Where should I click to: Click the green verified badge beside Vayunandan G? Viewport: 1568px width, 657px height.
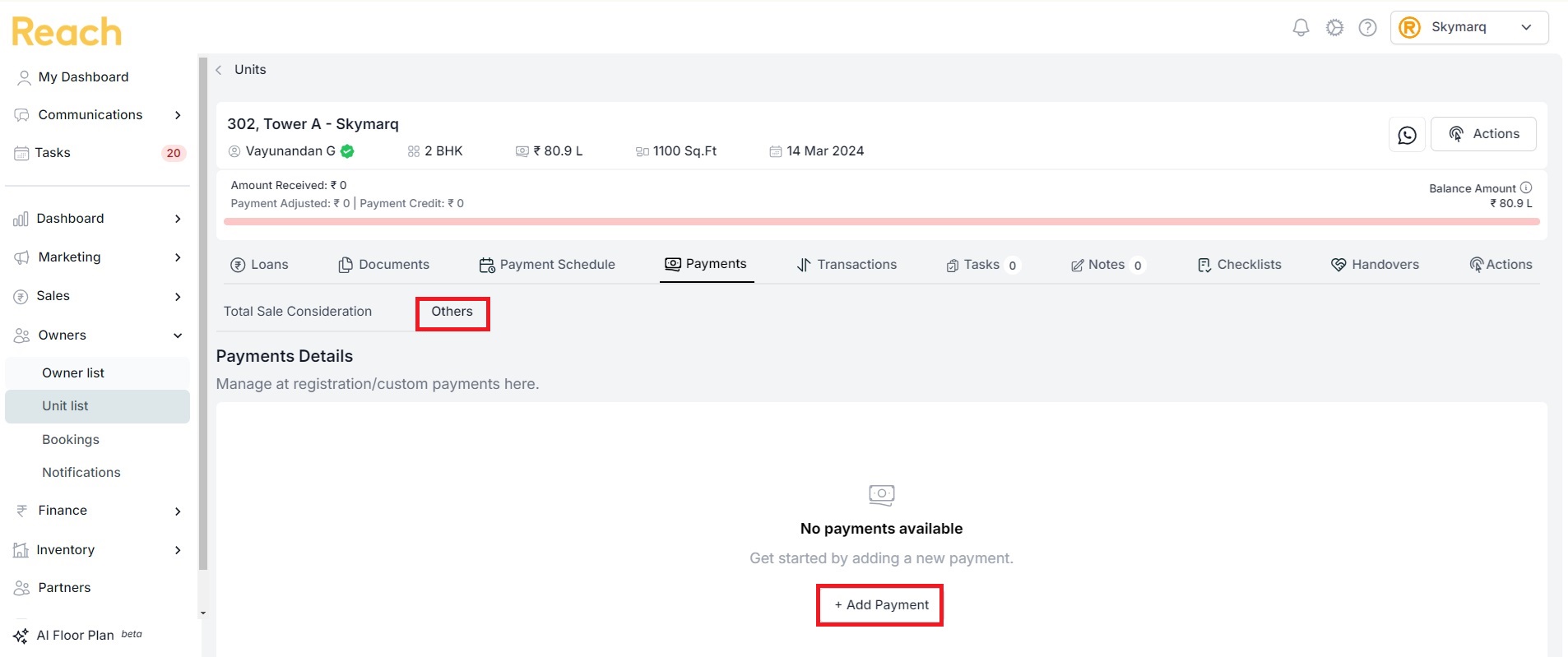click(347, 150)
